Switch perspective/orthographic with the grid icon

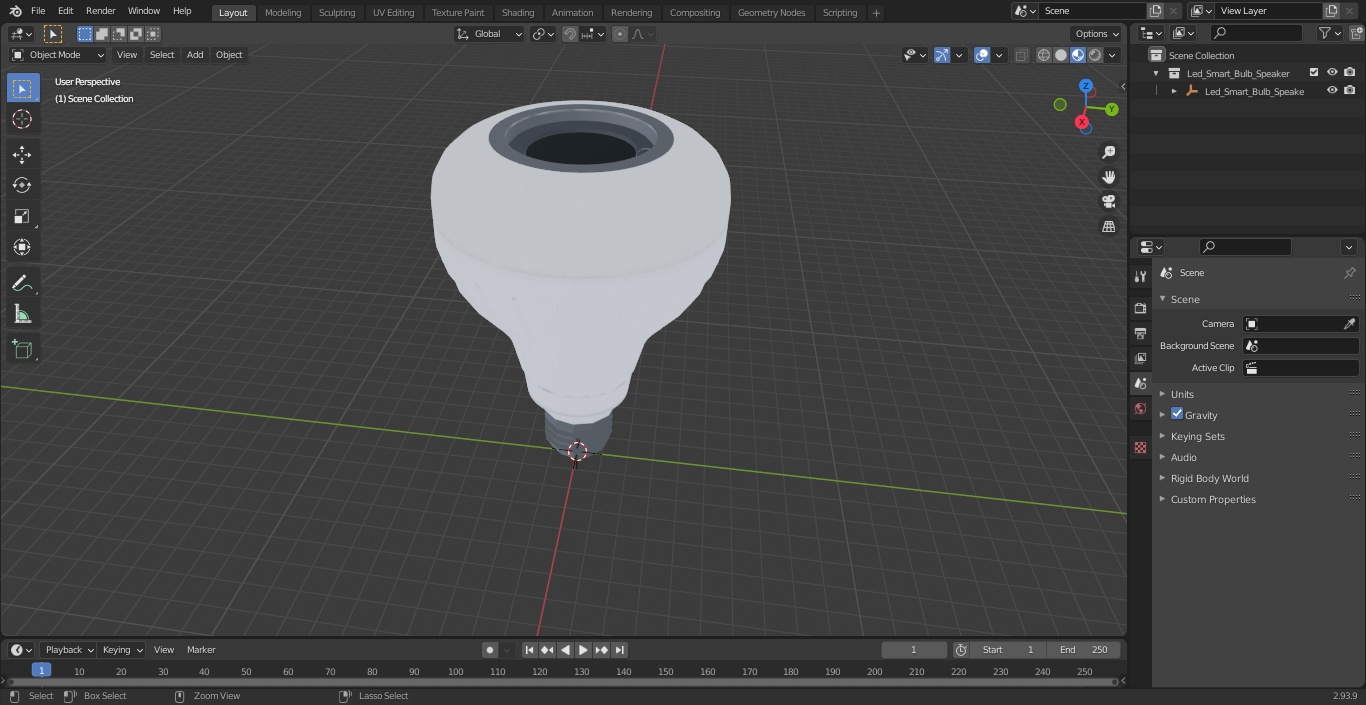click(x=1108, y=227)
